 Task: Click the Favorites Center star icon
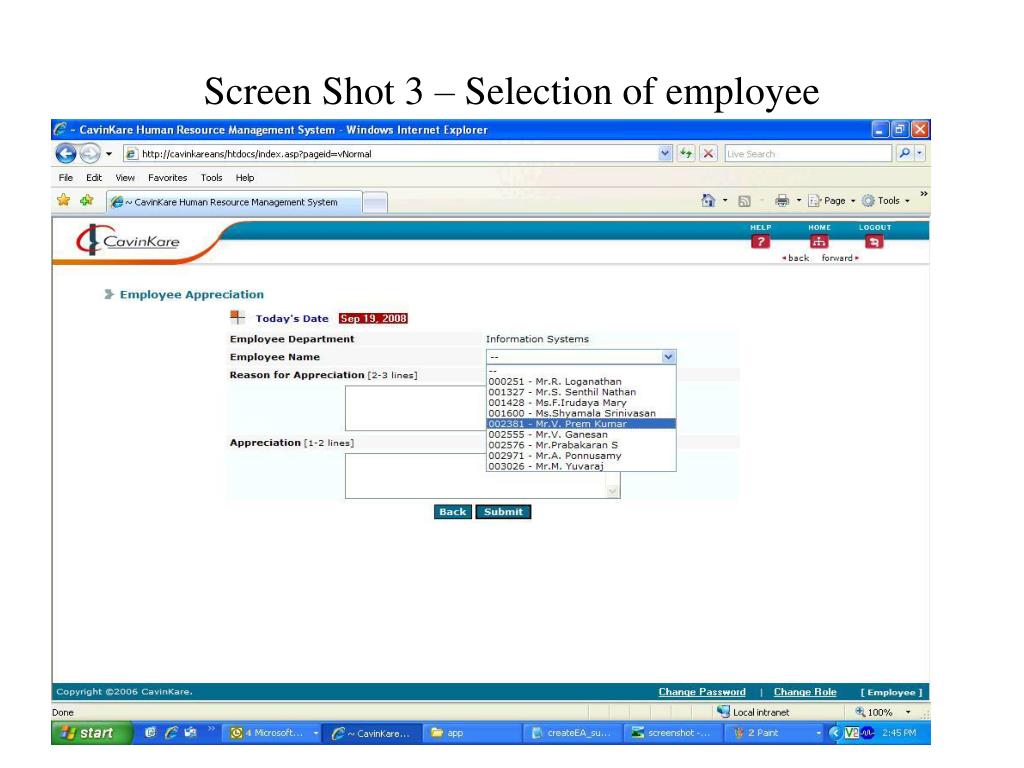coord(63,200)
